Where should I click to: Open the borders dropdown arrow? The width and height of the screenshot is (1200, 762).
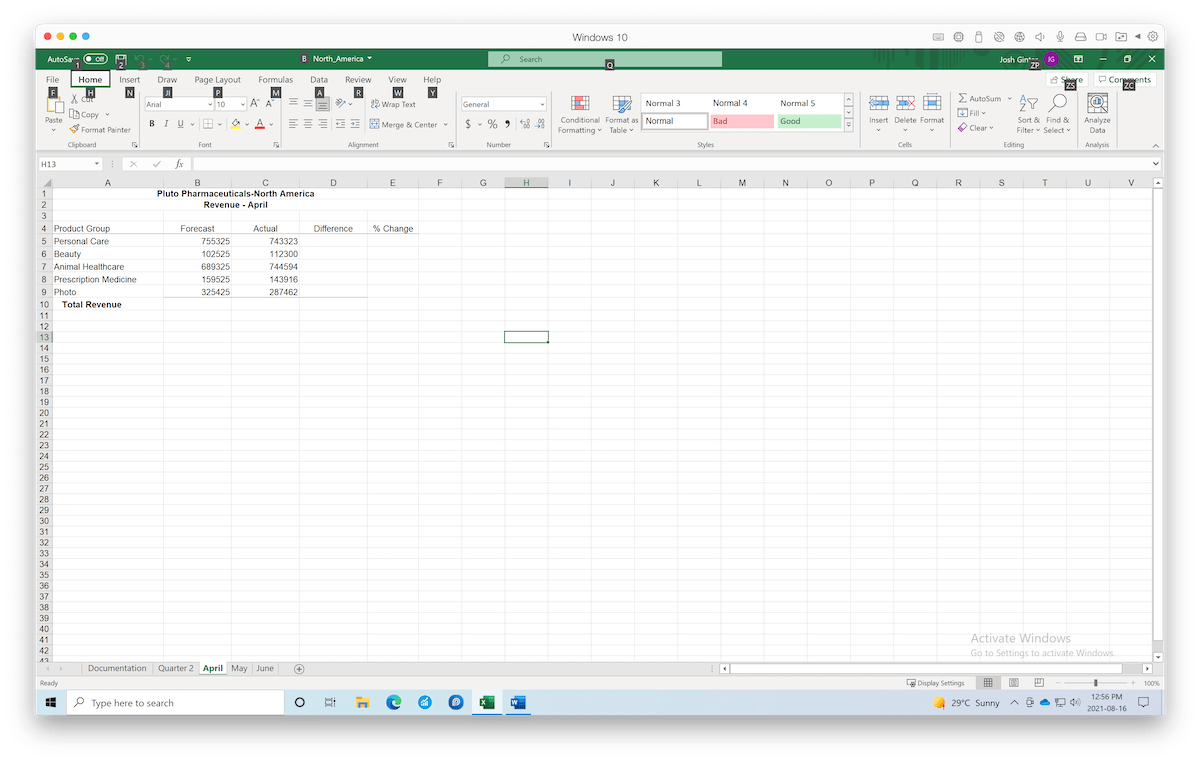click(220, 125)
